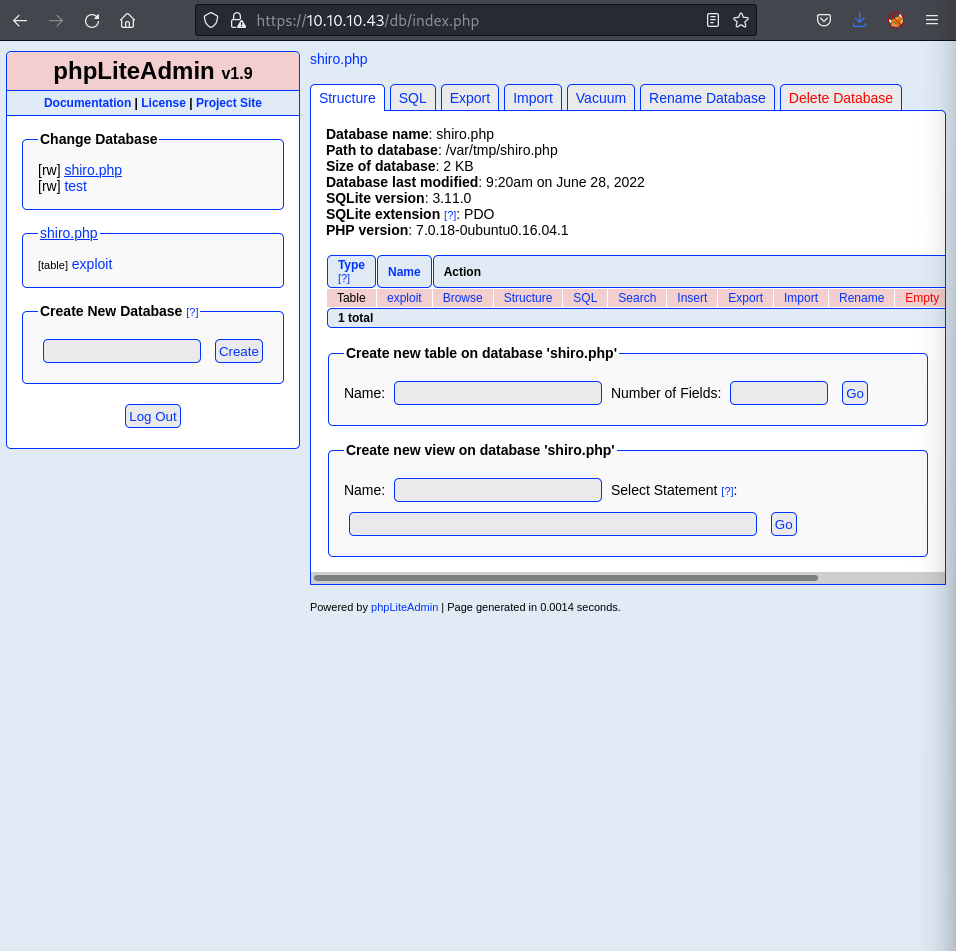Image resolution: width=956 pixels, height=951 pixels.
Task: Focus the new table Name field
Action: [x=497, y=393]
